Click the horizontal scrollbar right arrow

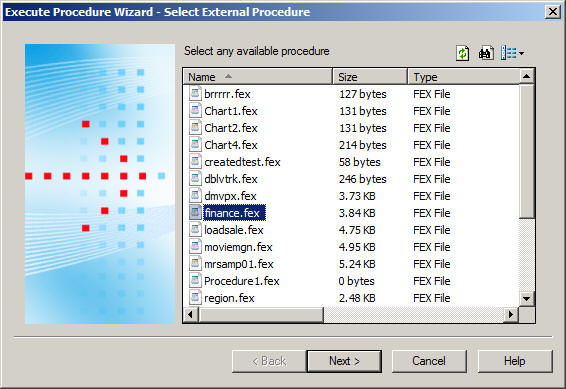(511, 314)
